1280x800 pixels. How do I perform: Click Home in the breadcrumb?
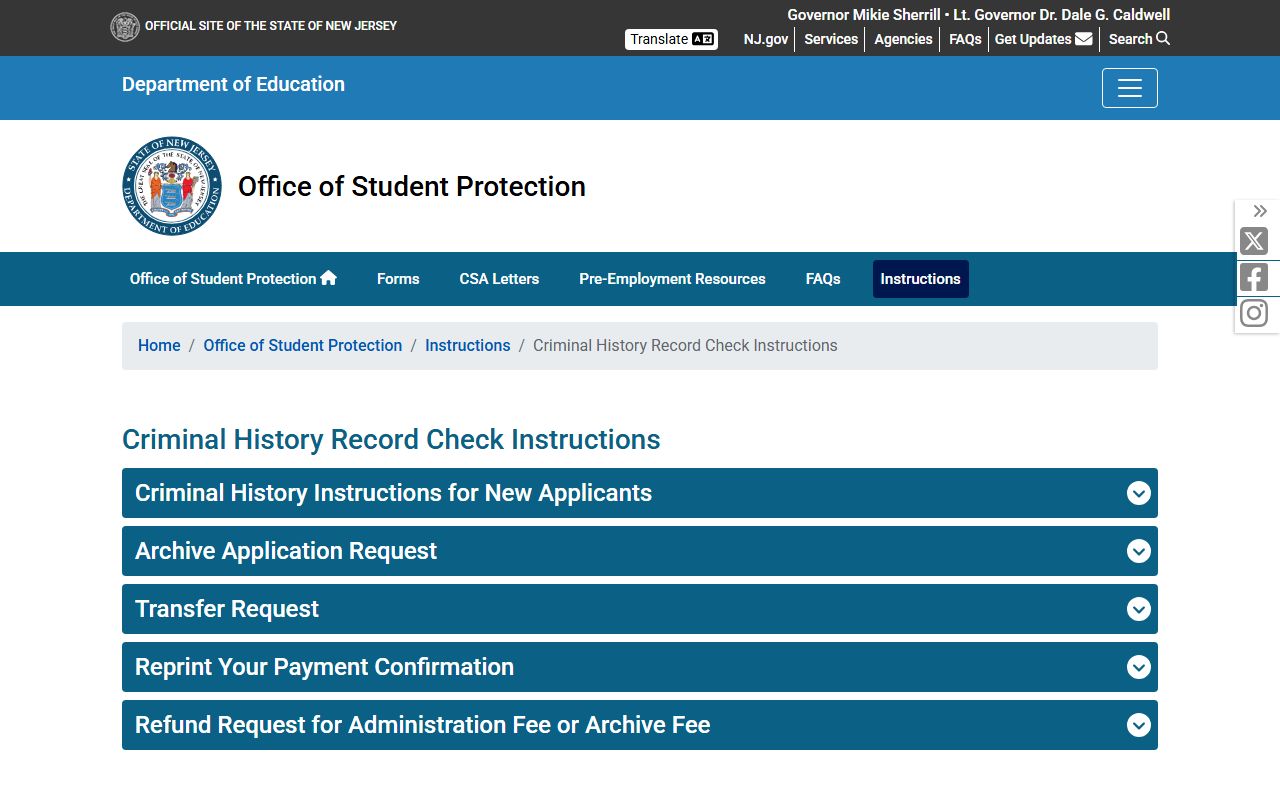159,345
